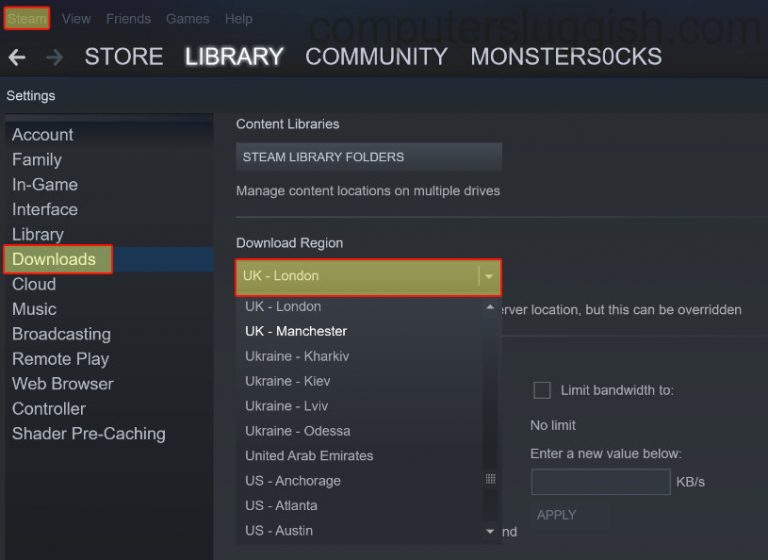This screenshot has width=768, height=560.
Task: Switch to the LIBRARY tab
Action: pos(234,56)
